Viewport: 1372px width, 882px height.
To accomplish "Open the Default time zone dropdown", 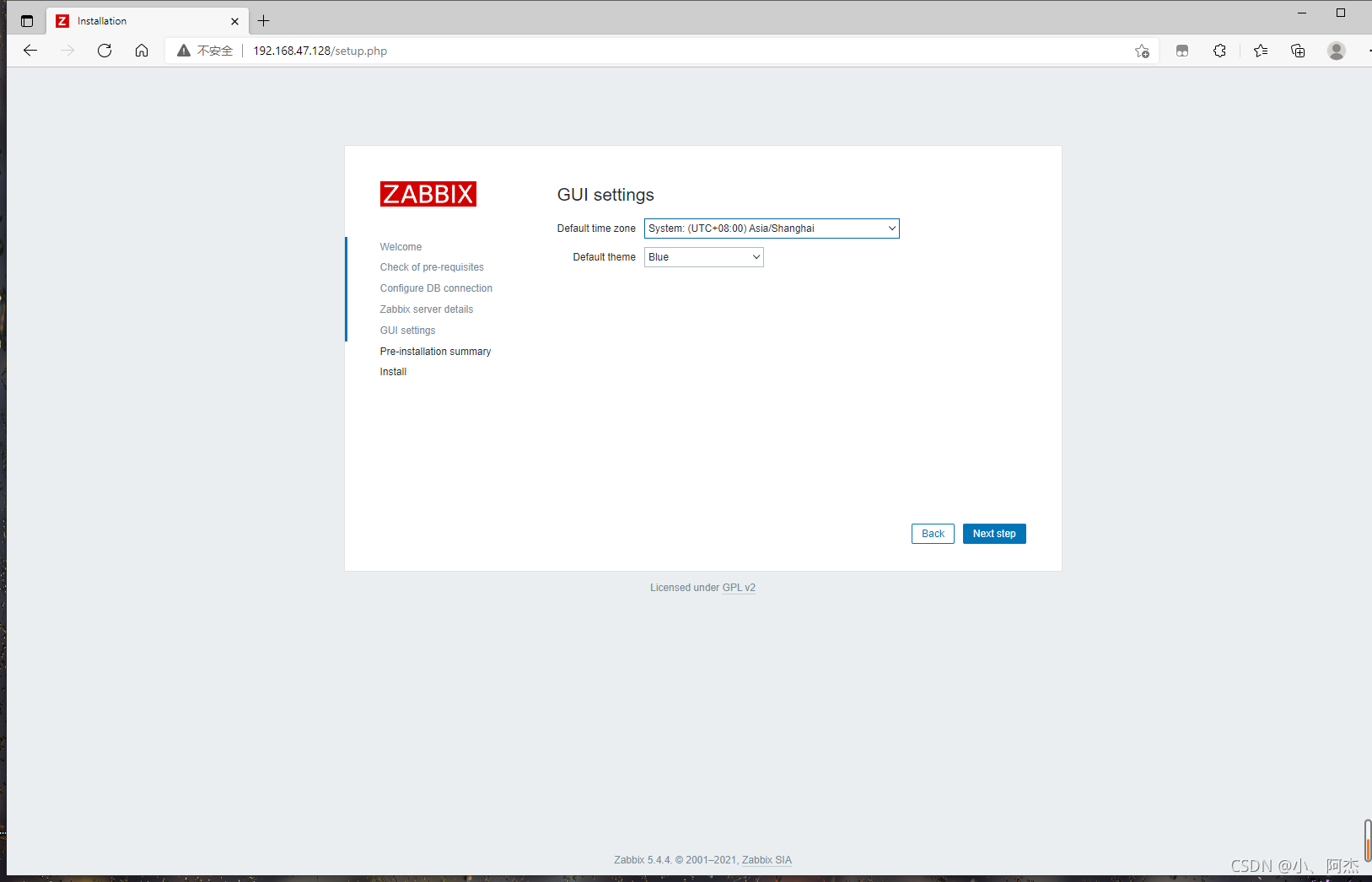I will 772,229.
